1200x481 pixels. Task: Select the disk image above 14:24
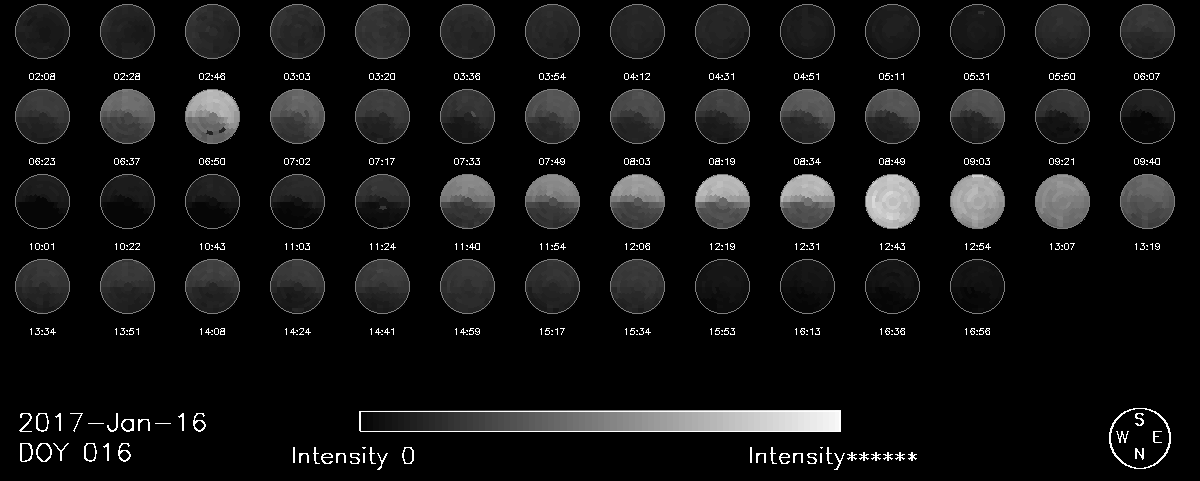297,288
